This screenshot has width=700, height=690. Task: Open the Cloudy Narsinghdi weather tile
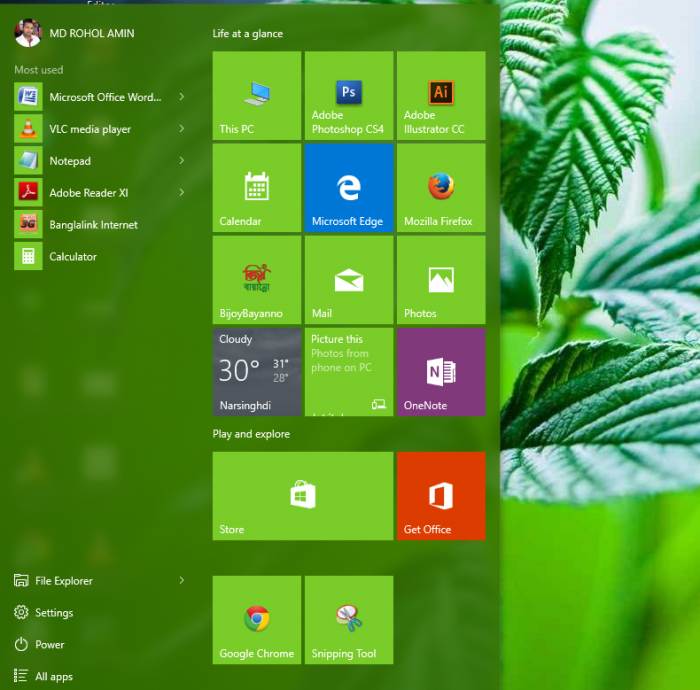coord(257,372)
